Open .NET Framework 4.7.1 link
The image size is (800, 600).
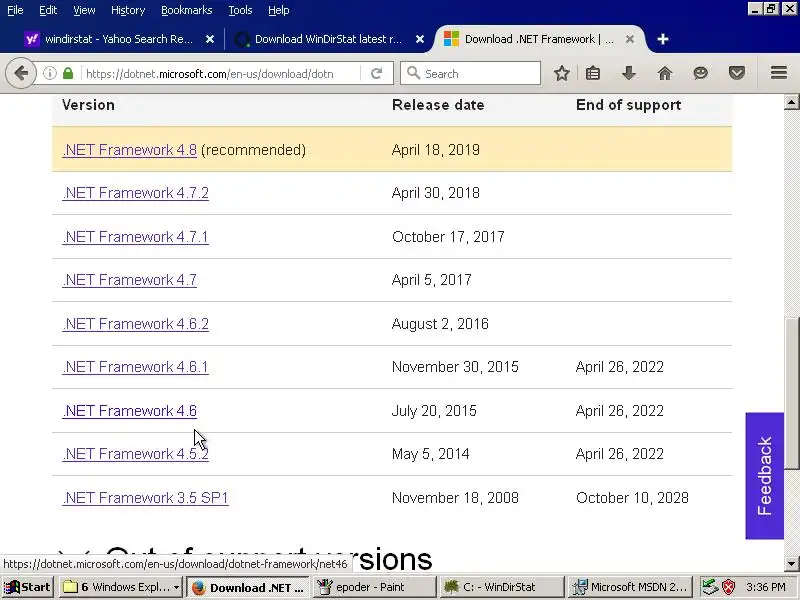point(135,237)
